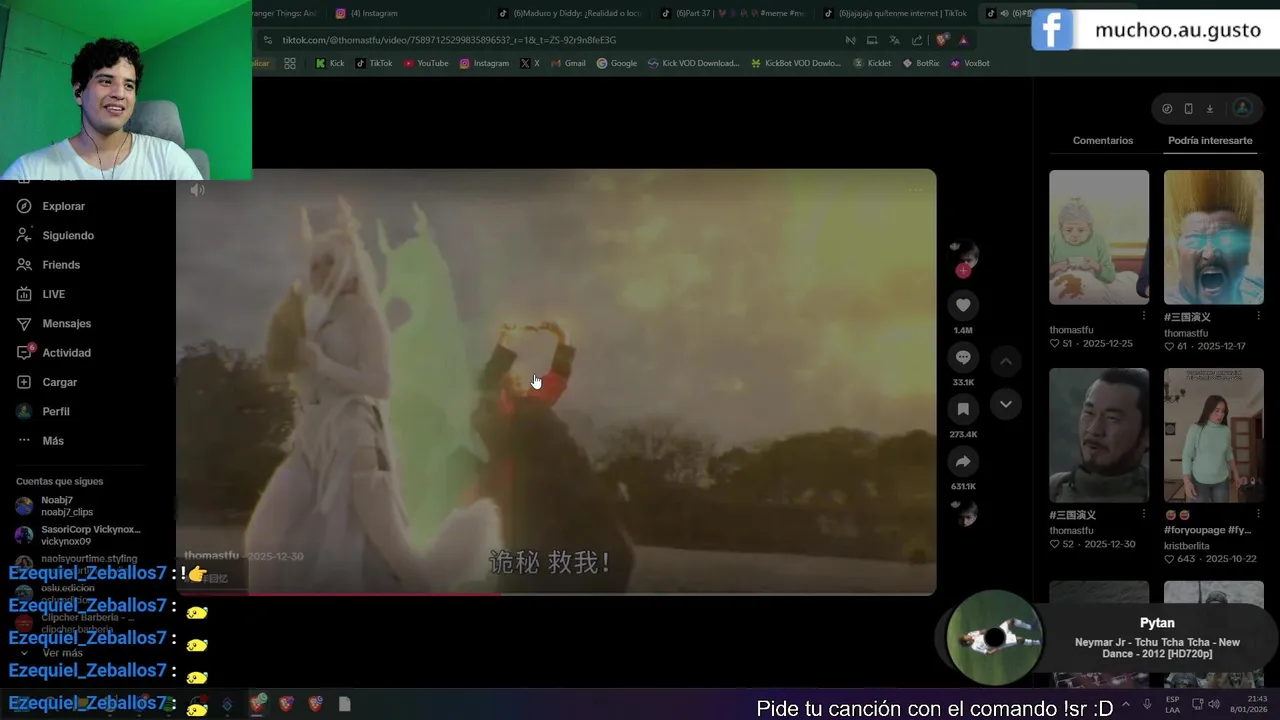Image resolution: width=1280 pixels, height=720 pixels.
Task: Click the phone app icon in top-right pill
Action: tap(1188, 108)
